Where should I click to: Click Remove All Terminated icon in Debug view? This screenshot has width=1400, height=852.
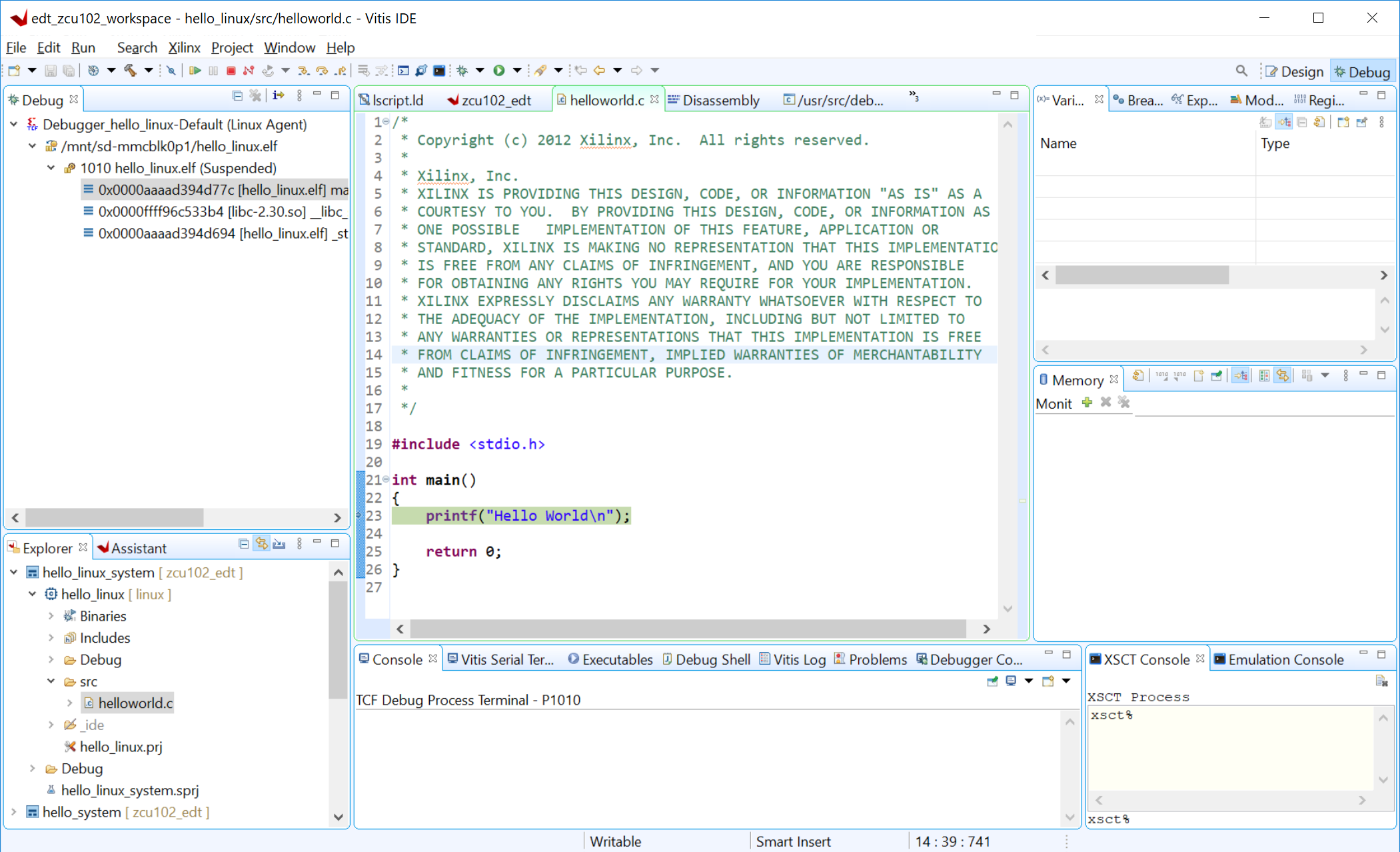click(x=255, y=95)
